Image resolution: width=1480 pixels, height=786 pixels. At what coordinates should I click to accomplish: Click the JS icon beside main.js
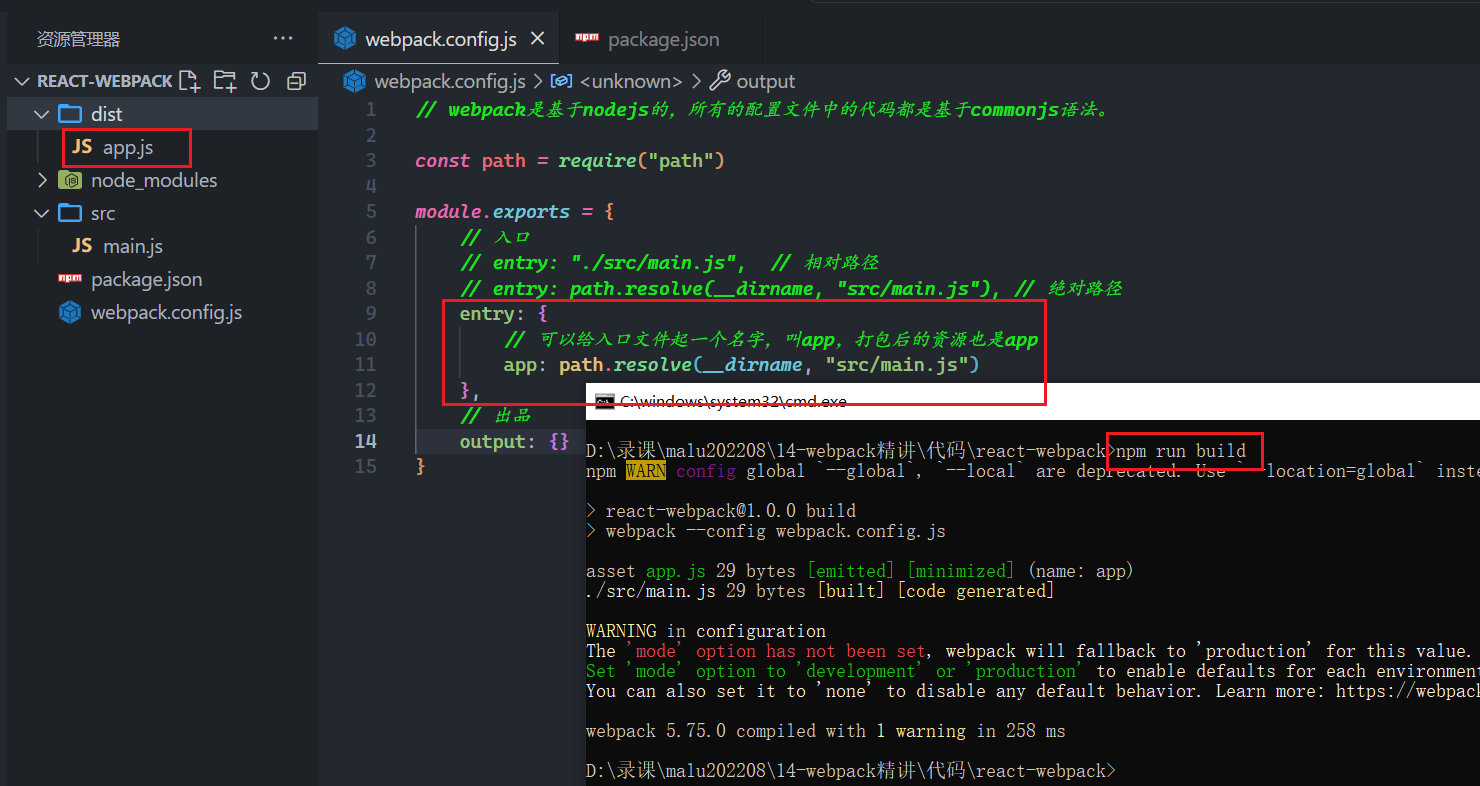(x=82, y=246)
